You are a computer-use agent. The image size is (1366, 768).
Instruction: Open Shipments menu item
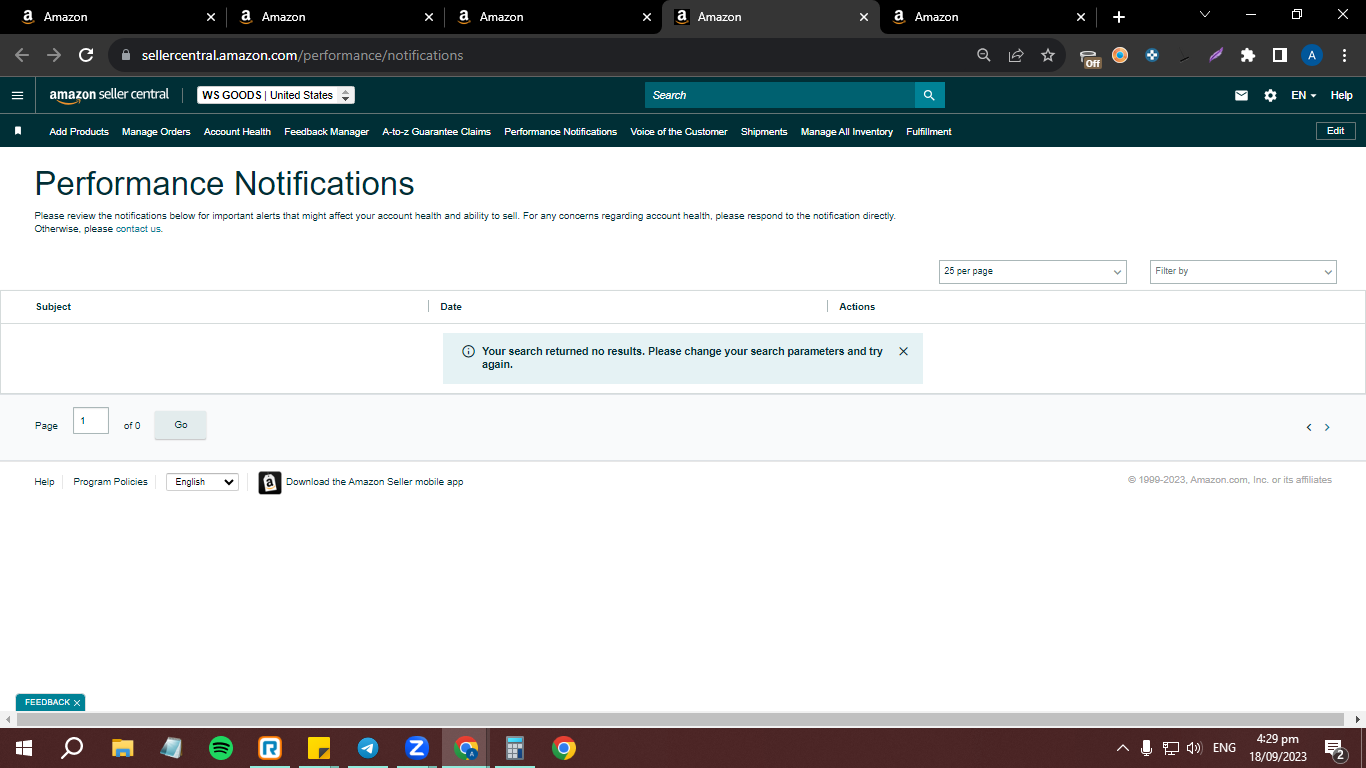coord(764,131)
